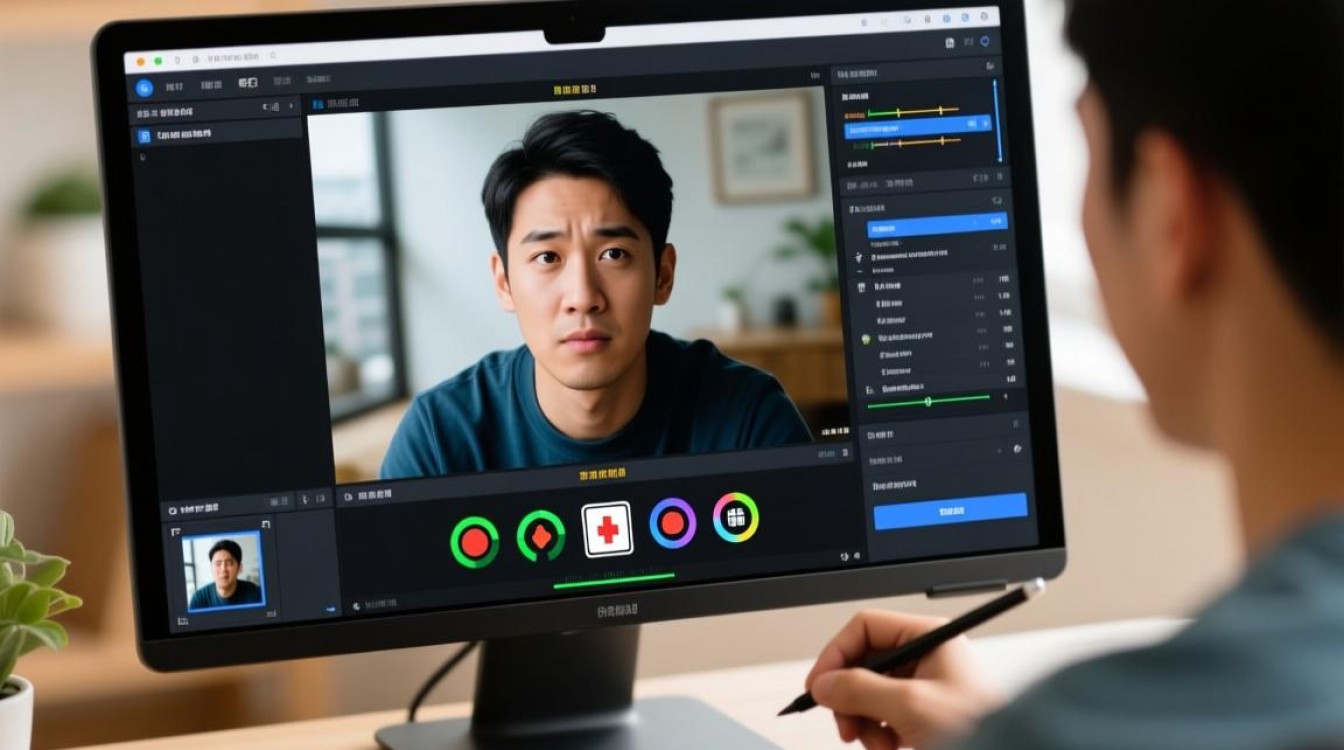
Task: Toggle the round icon in lower right panel
Action: 1017,449
